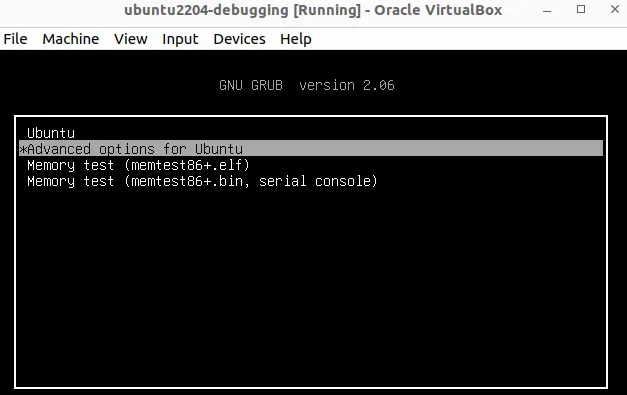Image resolution: width=627 pixels, height=395 pixels.
Task: Click empty black area inside GRUB menu box
Action: tap(311, 288)
